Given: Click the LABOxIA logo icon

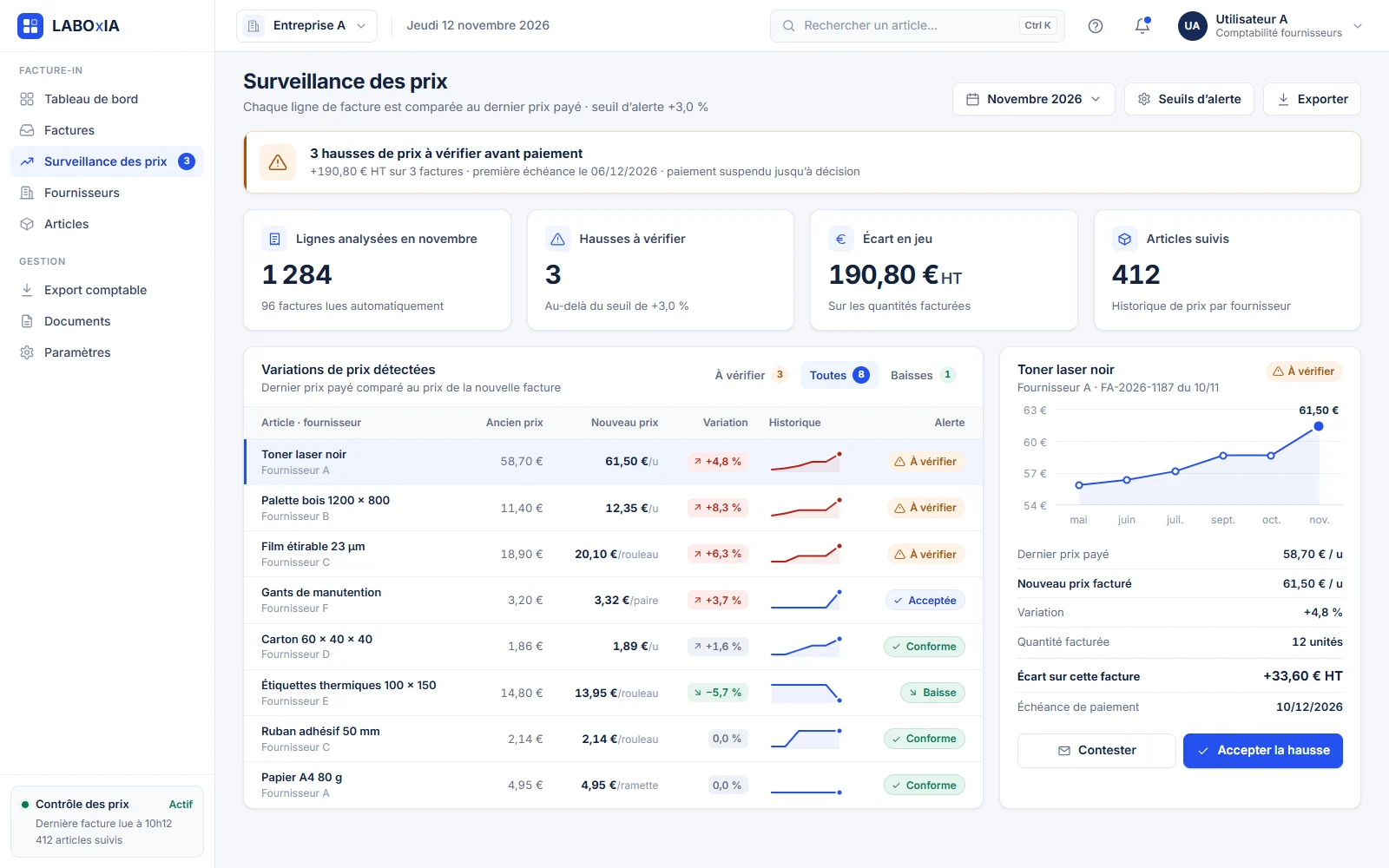Looking at the screenshot, I should [x=30, y=26].
